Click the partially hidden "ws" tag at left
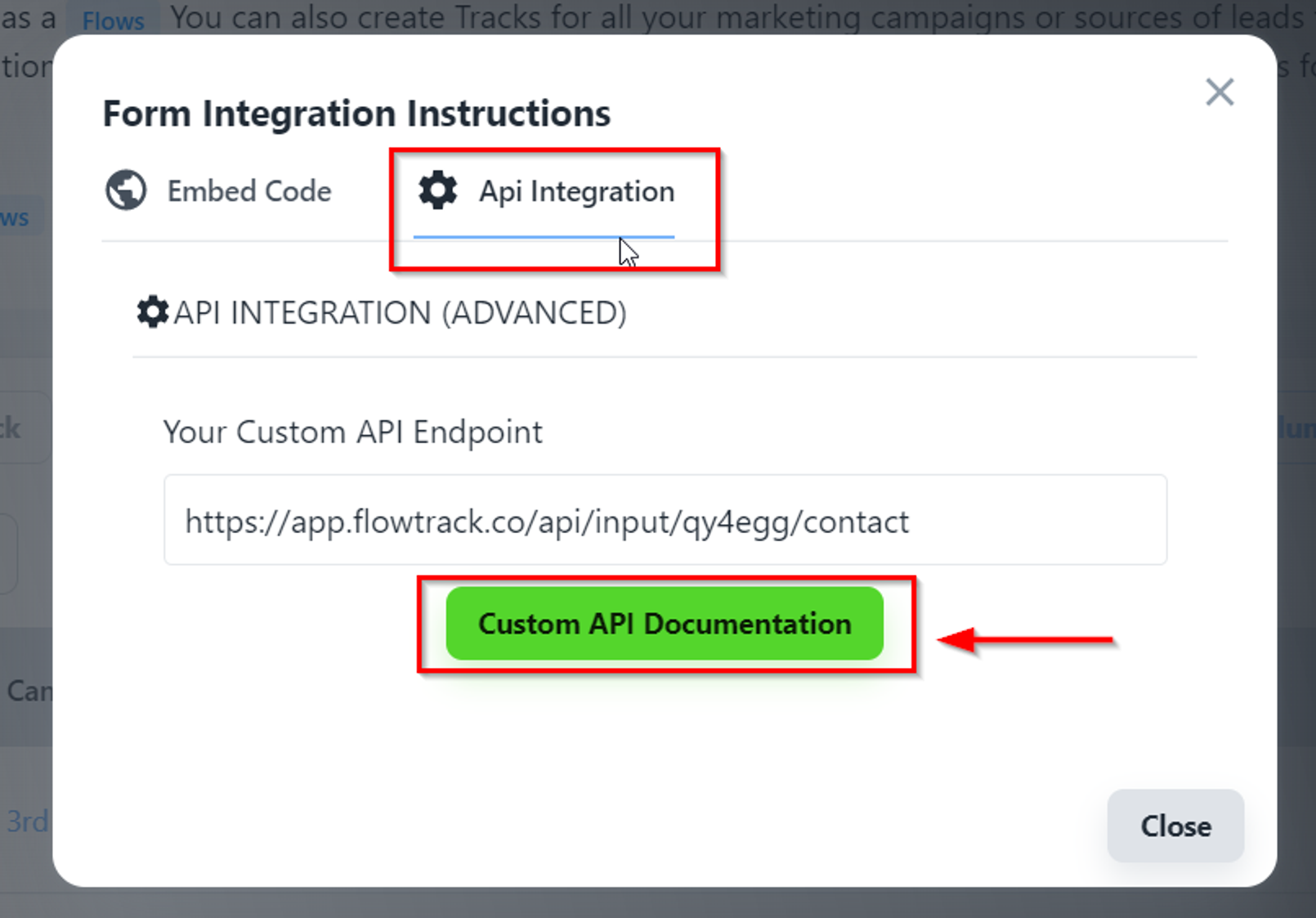The height and width of the screenshot is (918, 1316). click(16, 218)
